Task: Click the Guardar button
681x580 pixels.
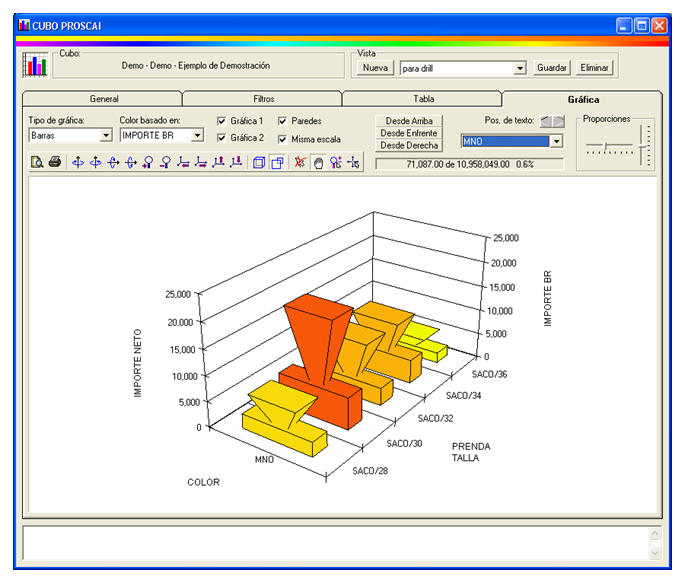Action: tap(552, 68)
